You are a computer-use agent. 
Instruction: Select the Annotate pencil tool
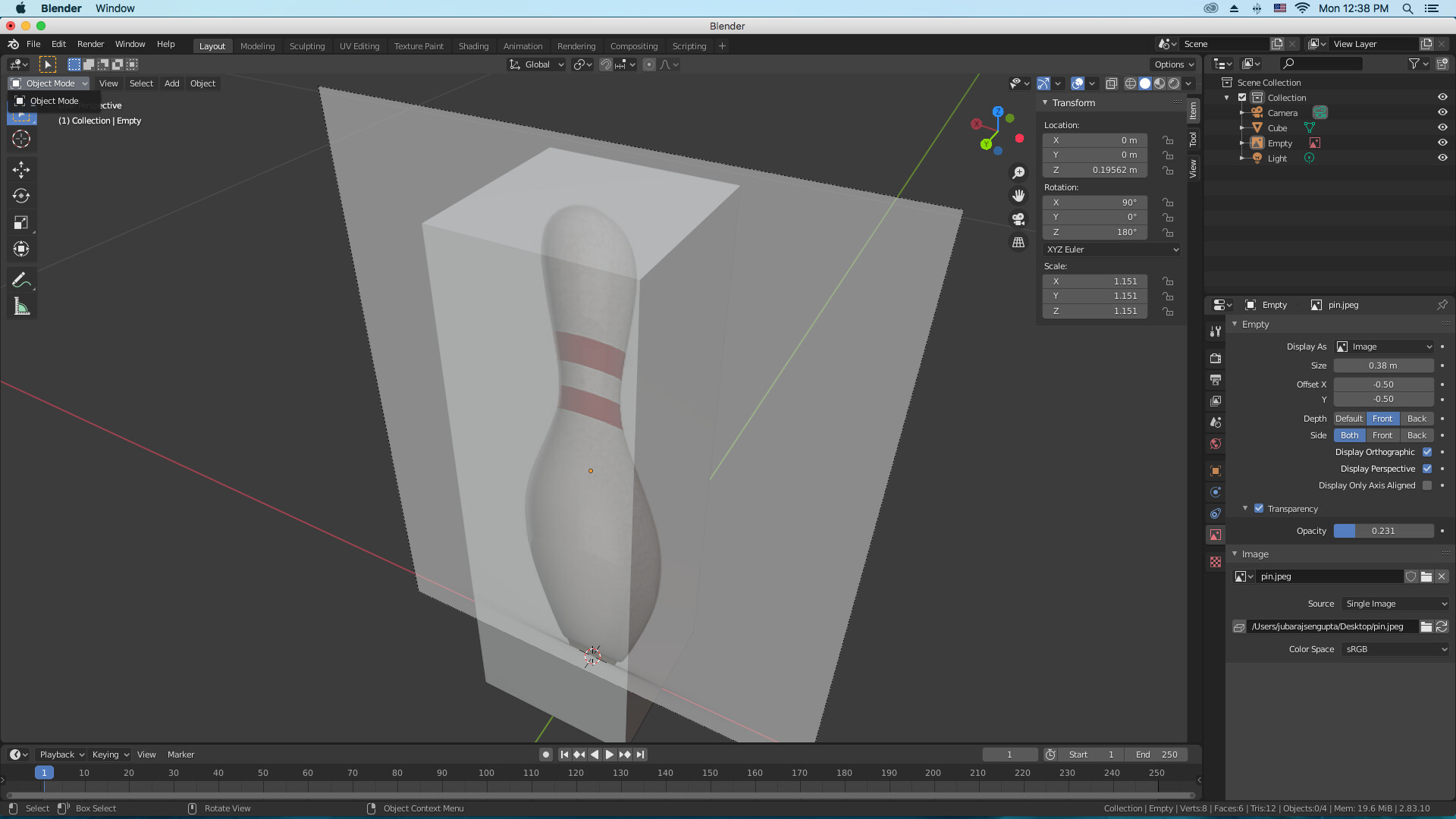pos(21,280)
